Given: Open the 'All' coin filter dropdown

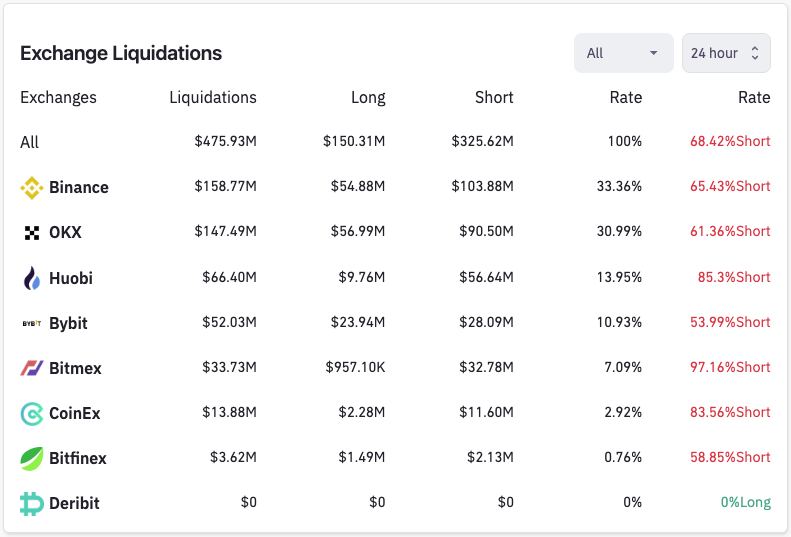Looking at the screenshot, I should click(x=623, y=53).
